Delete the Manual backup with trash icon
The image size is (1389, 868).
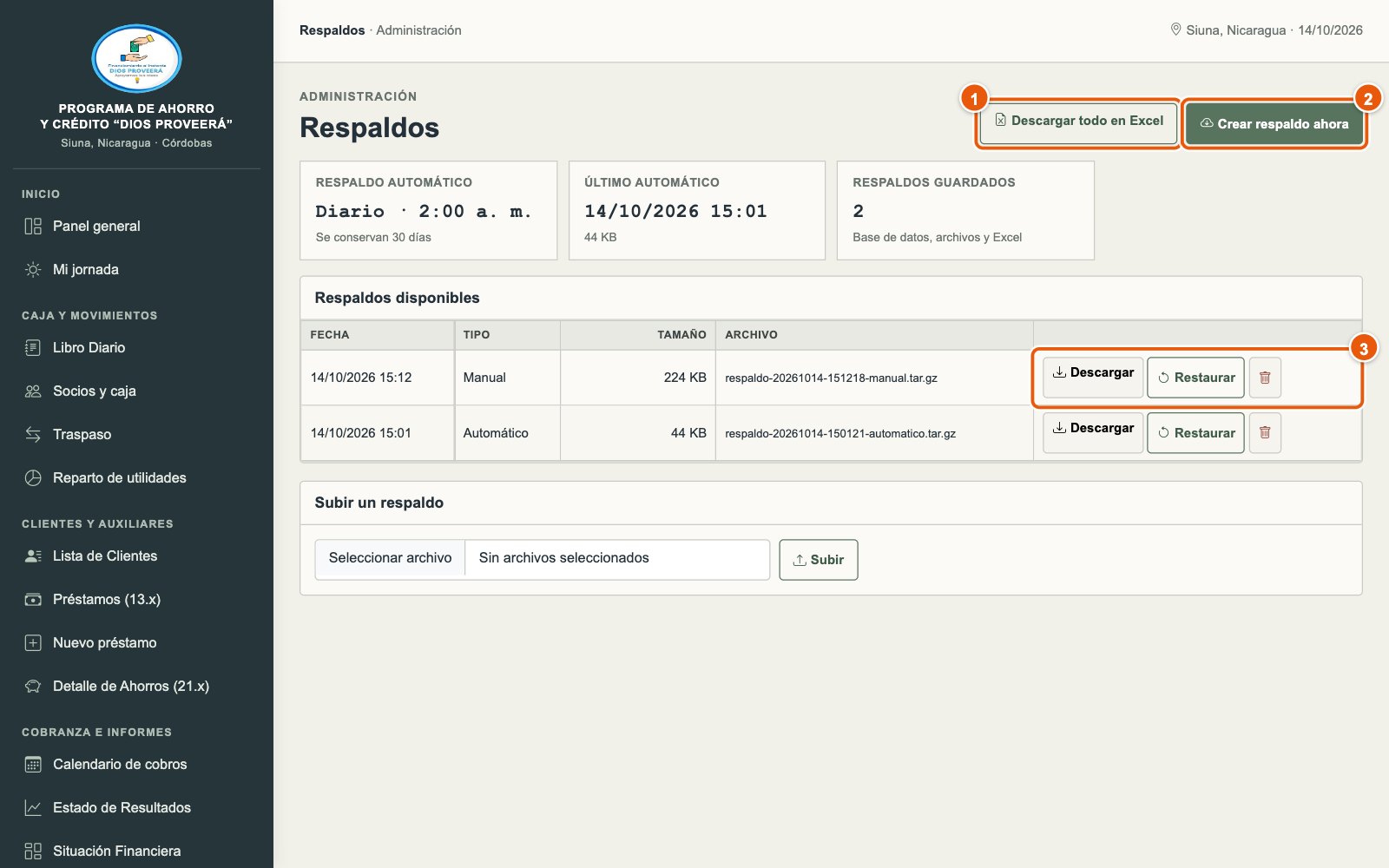pos(1265,378)
